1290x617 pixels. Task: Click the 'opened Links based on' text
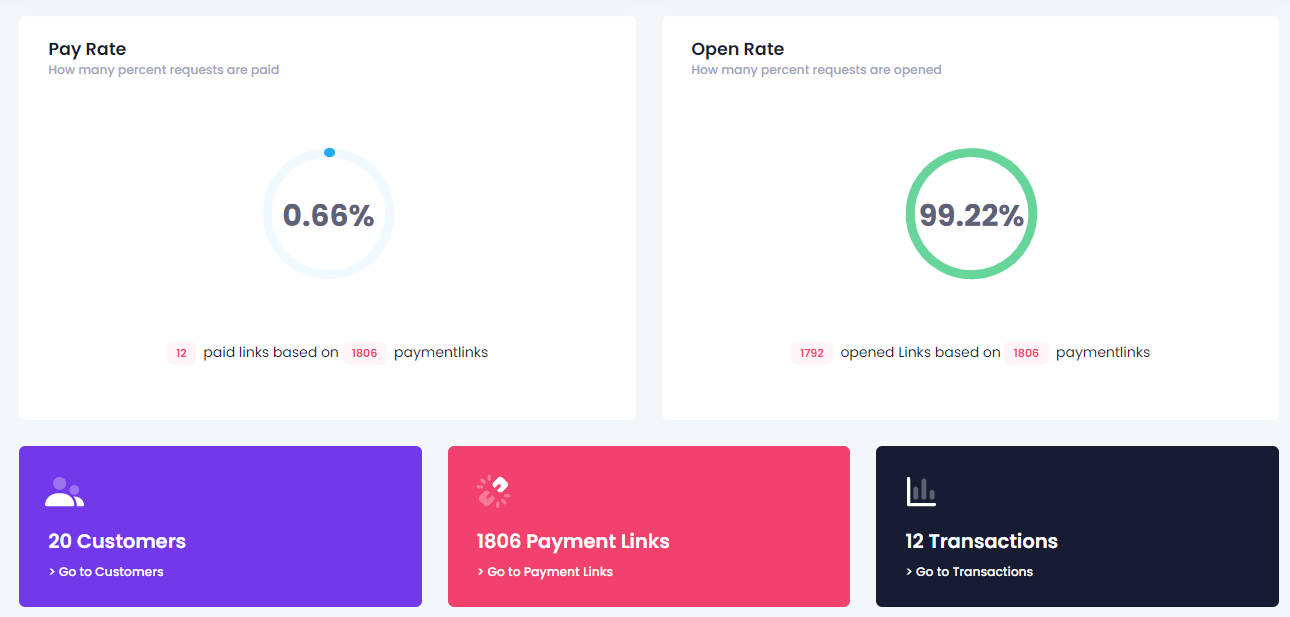coord(920,352)
